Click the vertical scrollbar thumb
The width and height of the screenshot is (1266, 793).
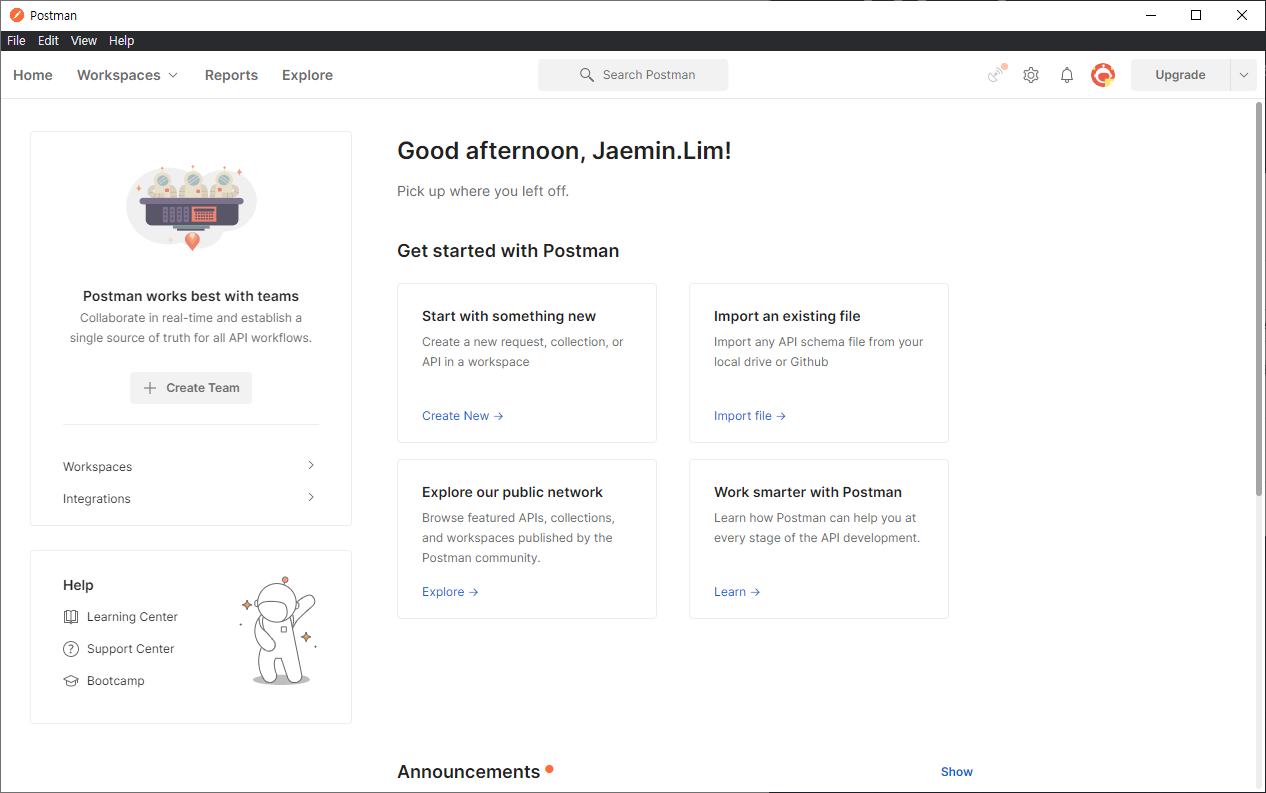1259,297
